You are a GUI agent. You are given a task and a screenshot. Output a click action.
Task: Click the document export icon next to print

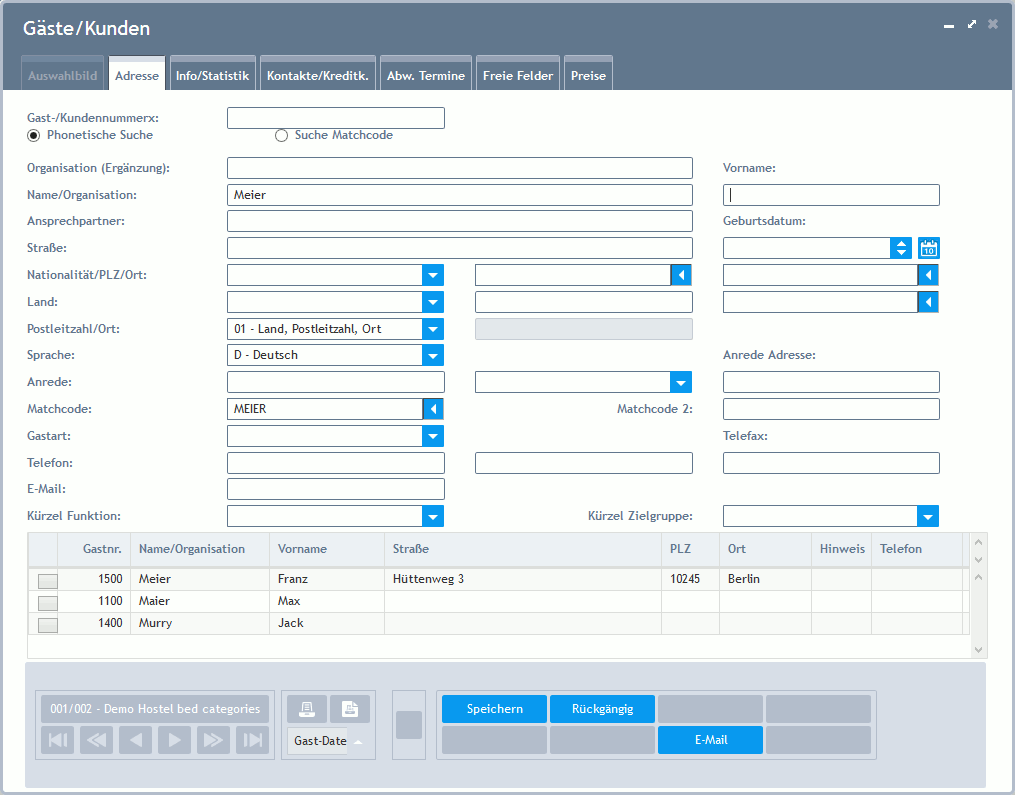350,709
